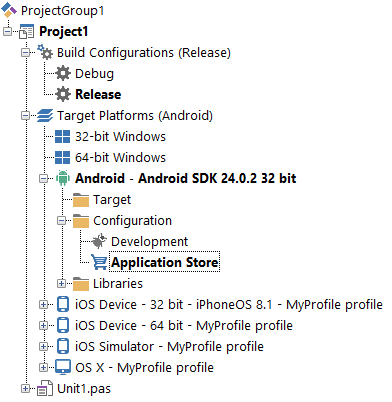Collapse the Configuration folder node

[61, 221]
